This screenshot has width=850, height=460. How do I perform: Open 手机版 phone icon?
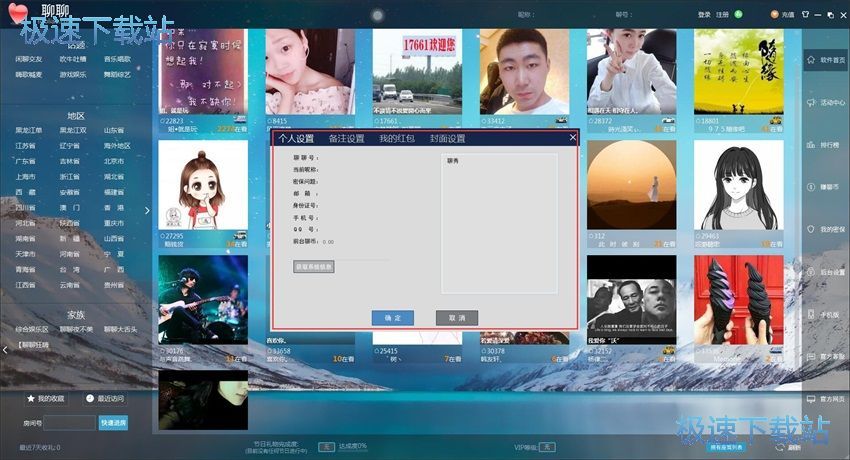(x=811, y=314)
